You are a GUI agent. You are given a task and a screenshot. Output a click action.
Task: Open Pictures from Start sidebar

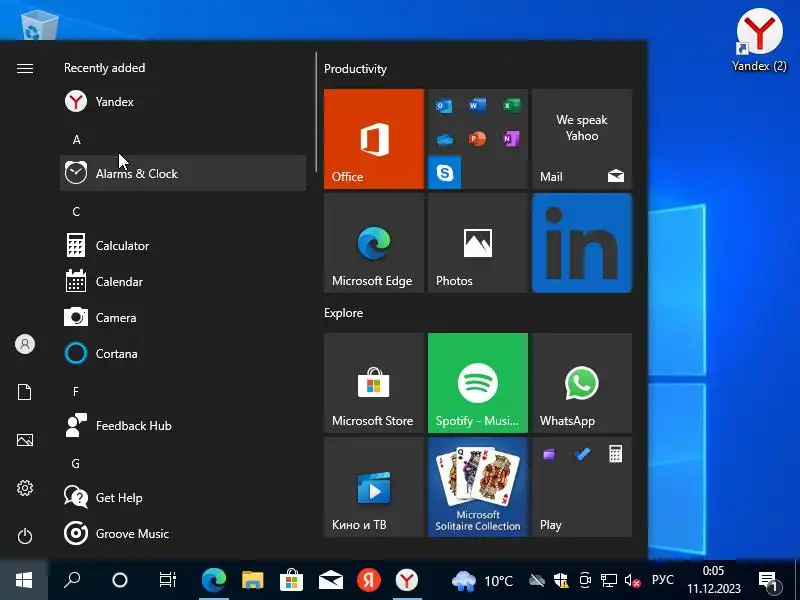tap(25, 440)
